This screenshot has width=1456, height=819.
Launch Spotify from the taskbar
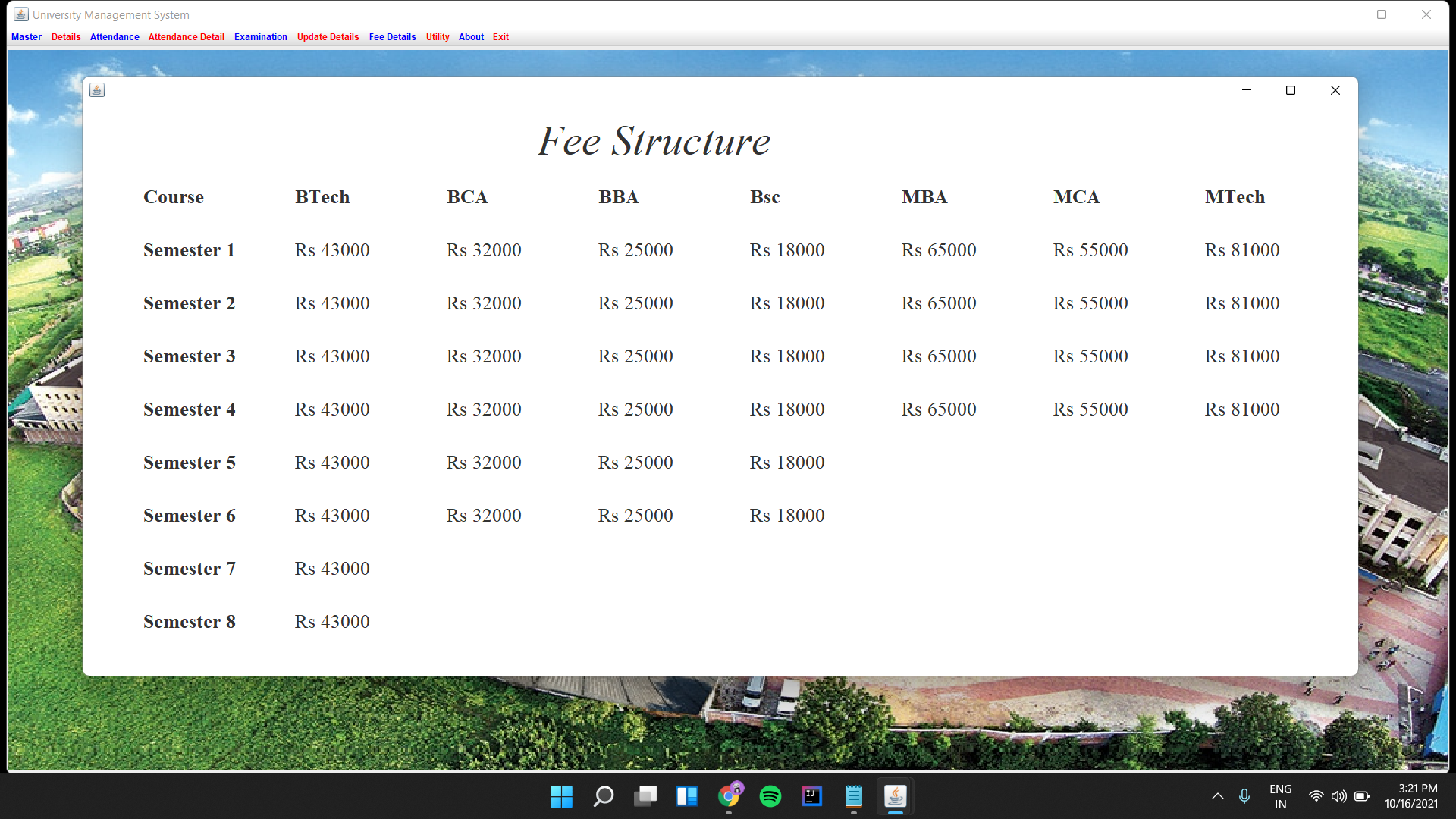pyautogui.click(x=770, y=796)
